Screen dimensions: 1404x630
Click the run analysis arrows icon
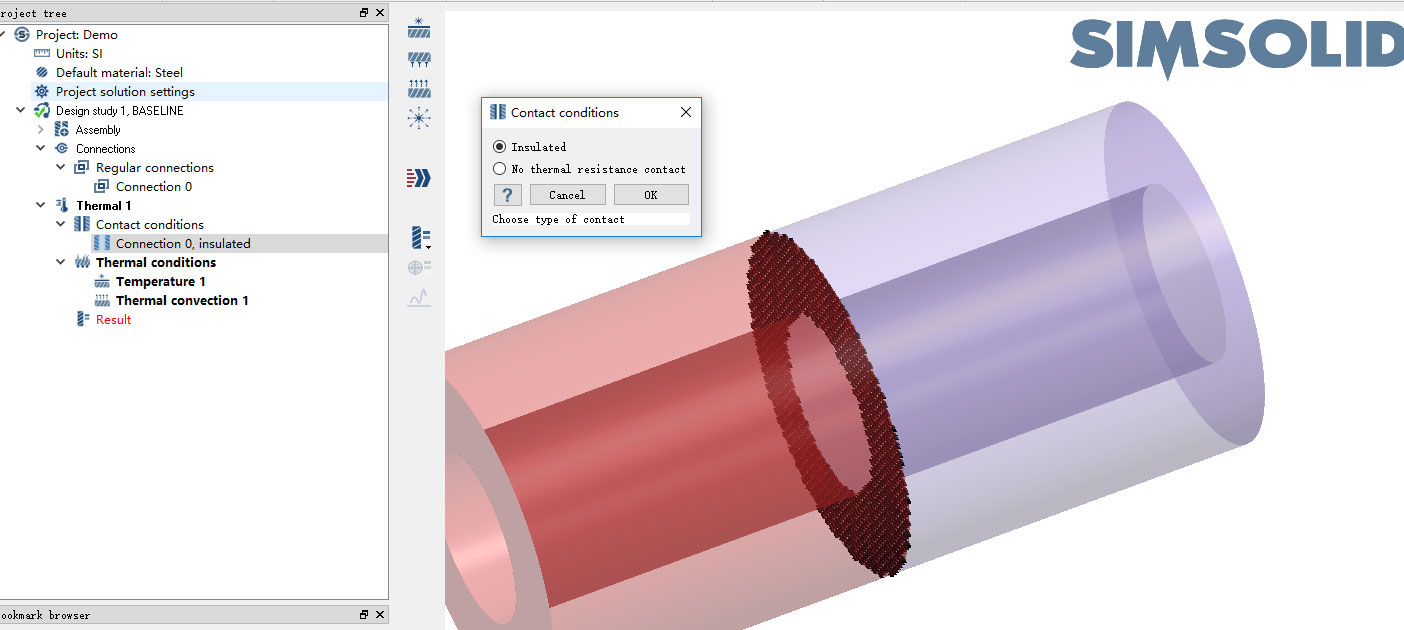419,178
